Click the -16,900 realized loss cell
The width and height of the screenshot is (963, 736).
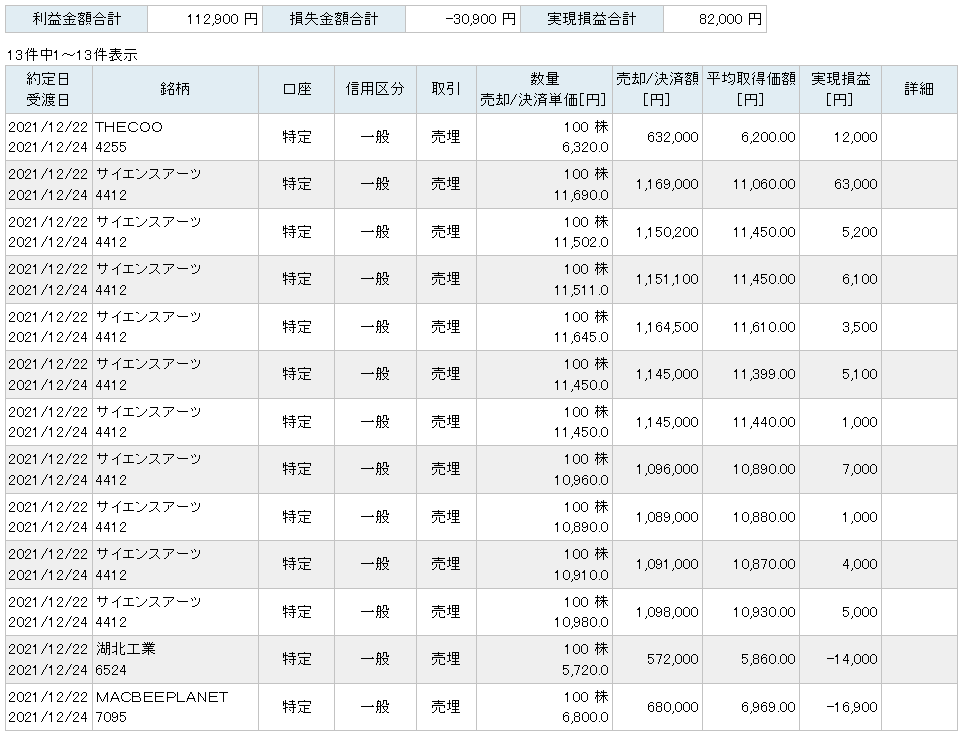pos(840,707)
